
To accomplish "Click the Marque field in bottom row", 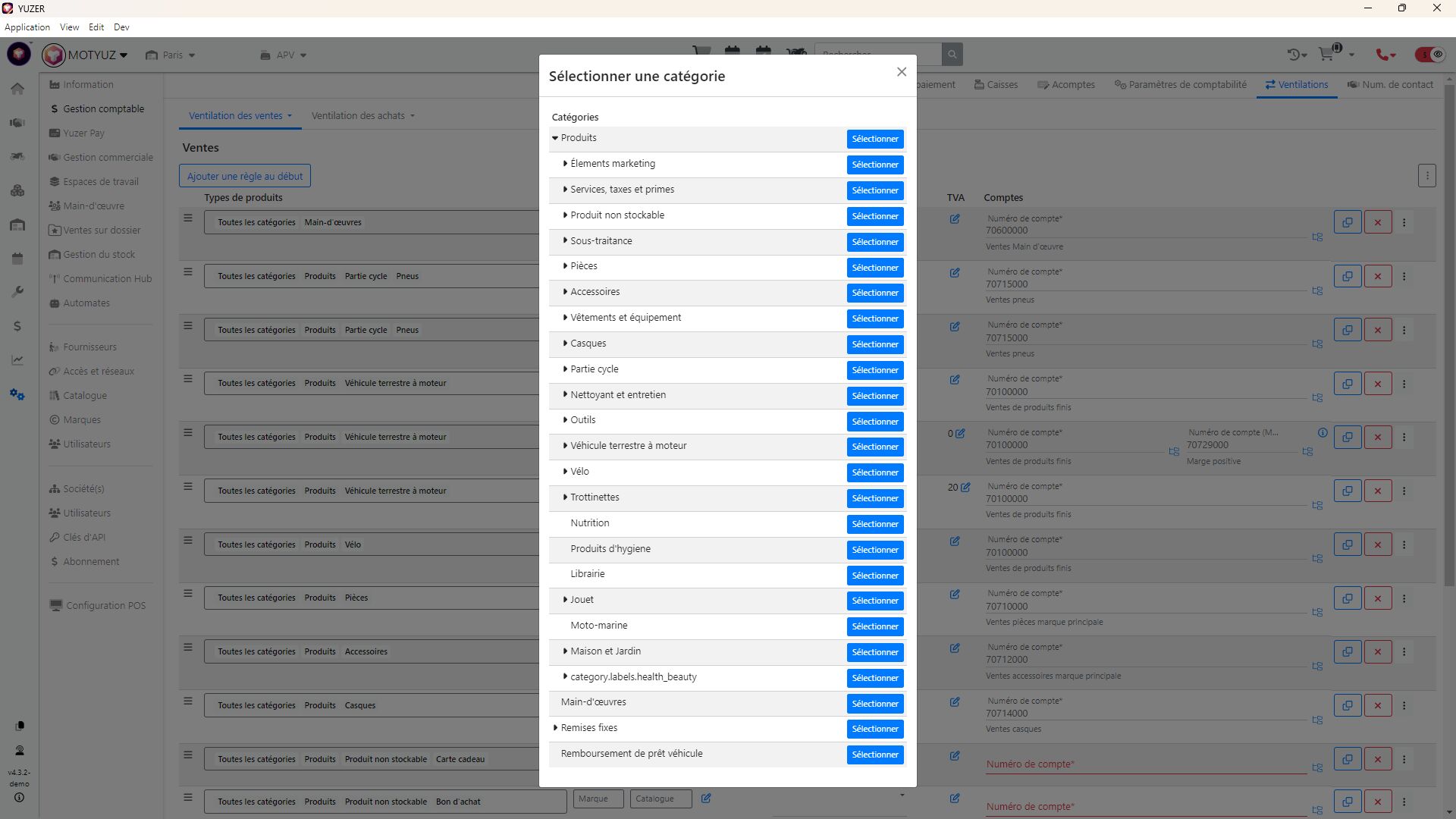I will 598,799.
